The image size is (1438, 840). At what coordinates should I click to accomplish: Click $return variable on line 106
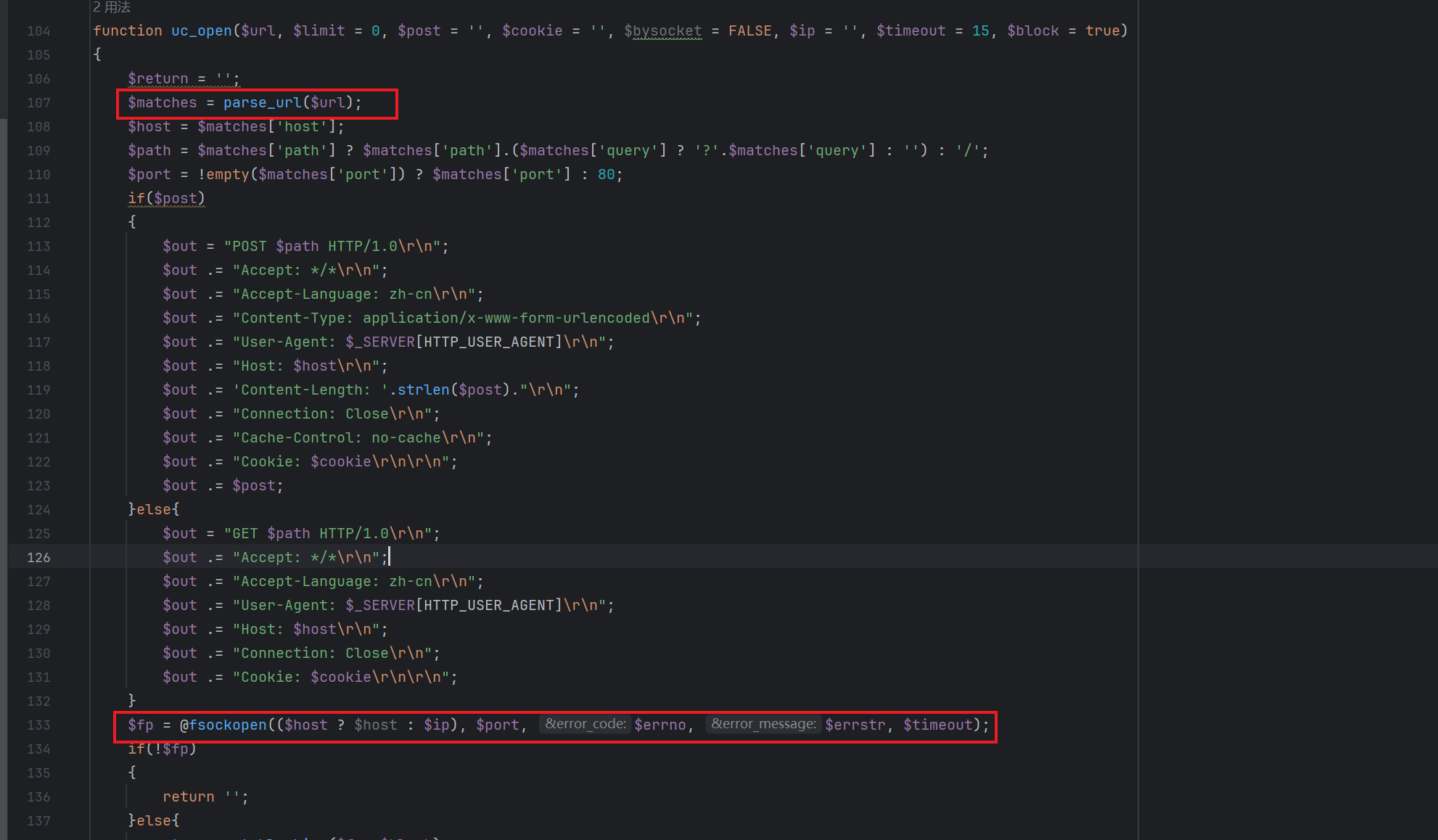coord(157,78)
